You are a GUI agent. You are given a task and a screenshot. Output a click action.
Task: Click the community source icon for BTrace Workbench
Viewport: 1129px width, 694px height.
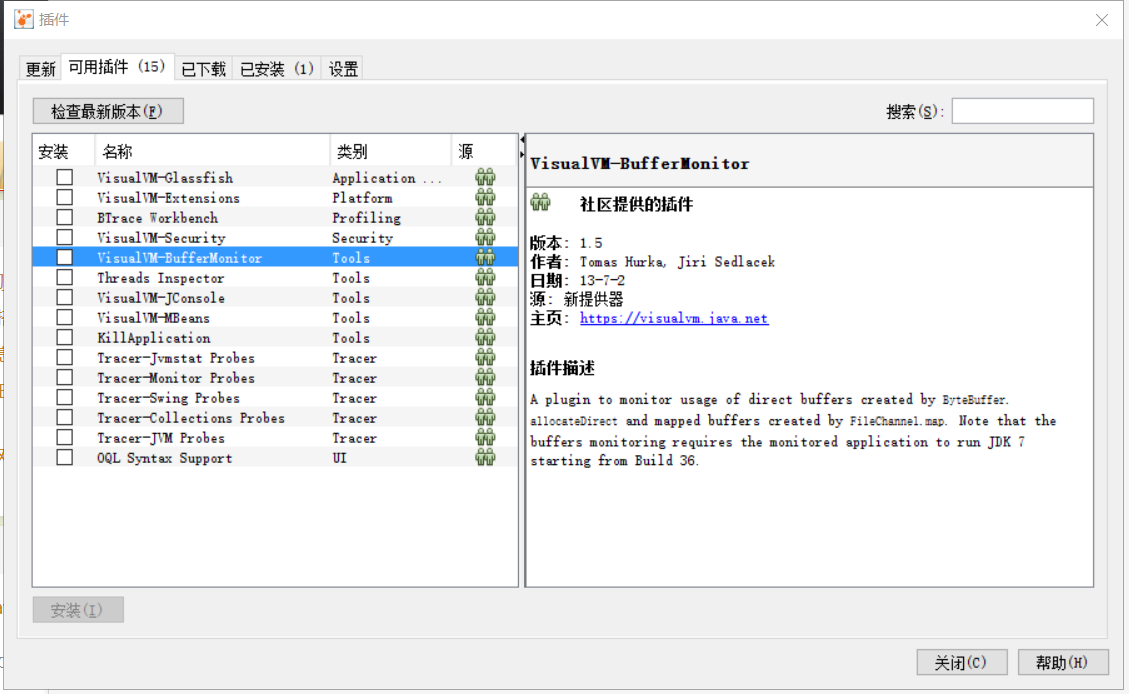tap(485, 217)
